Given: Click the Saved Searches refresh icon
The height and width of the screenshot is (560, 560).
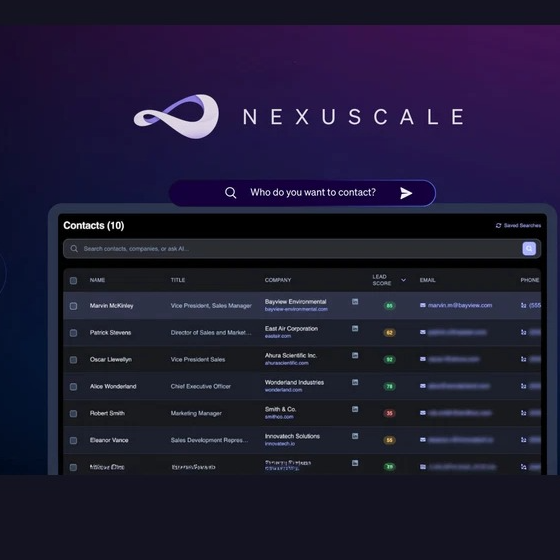Looking at the screenshot, I should pyautogui.click(x=498, y=225).
